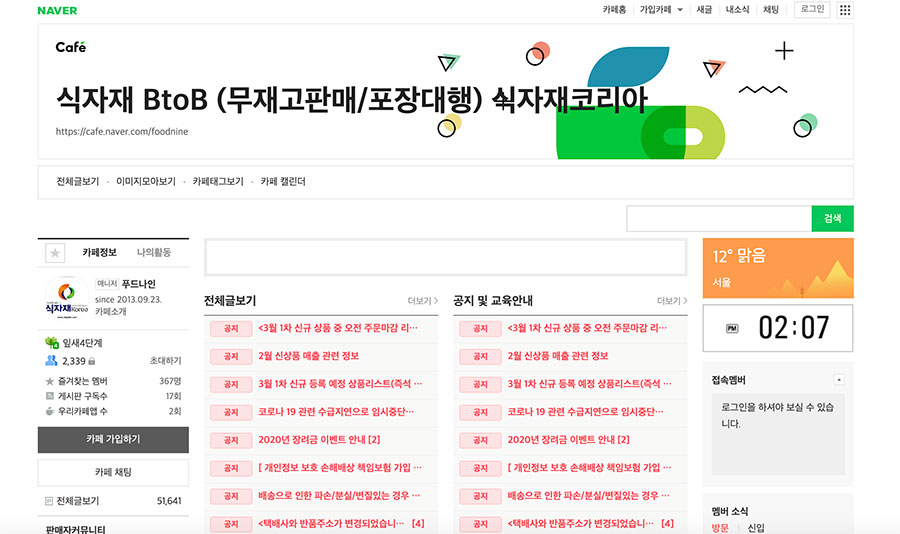Click the lock icon beside 2,339
The width and height of the screenshot is (900, 534).
92,361
